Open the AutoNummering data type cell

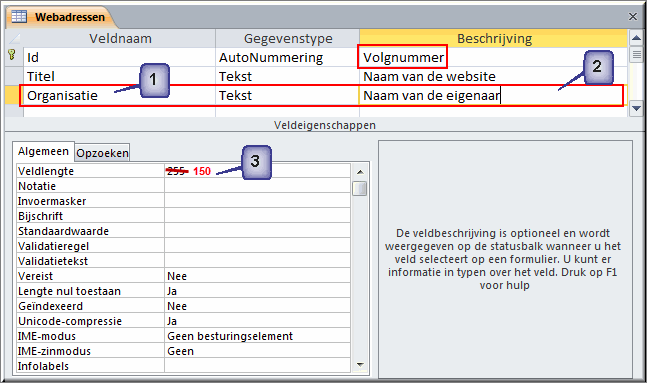tap(288, 57)
